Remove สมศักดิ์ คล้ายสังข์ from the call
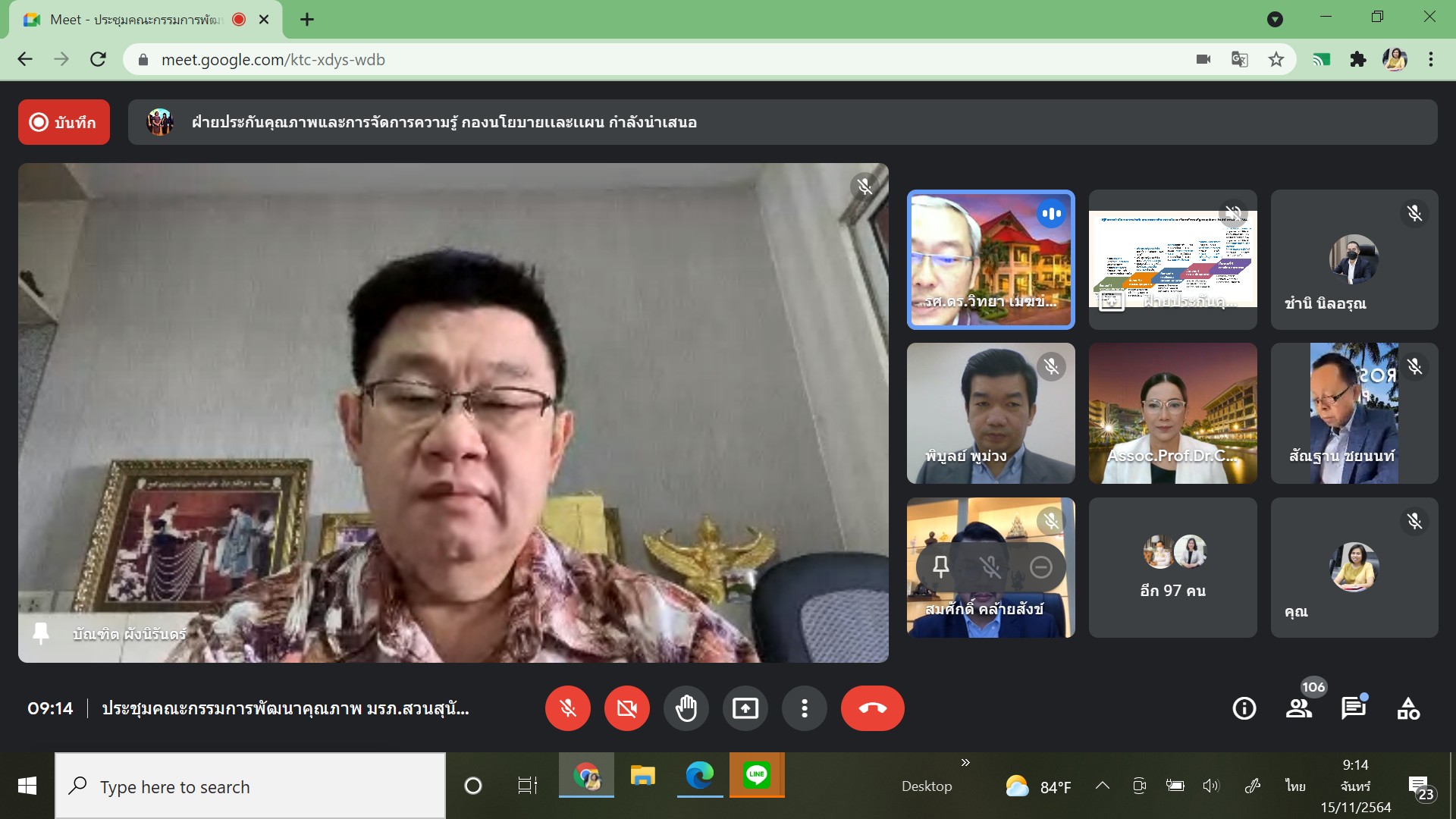This screenshot has width=1456, height=819. coord(1040,566)
